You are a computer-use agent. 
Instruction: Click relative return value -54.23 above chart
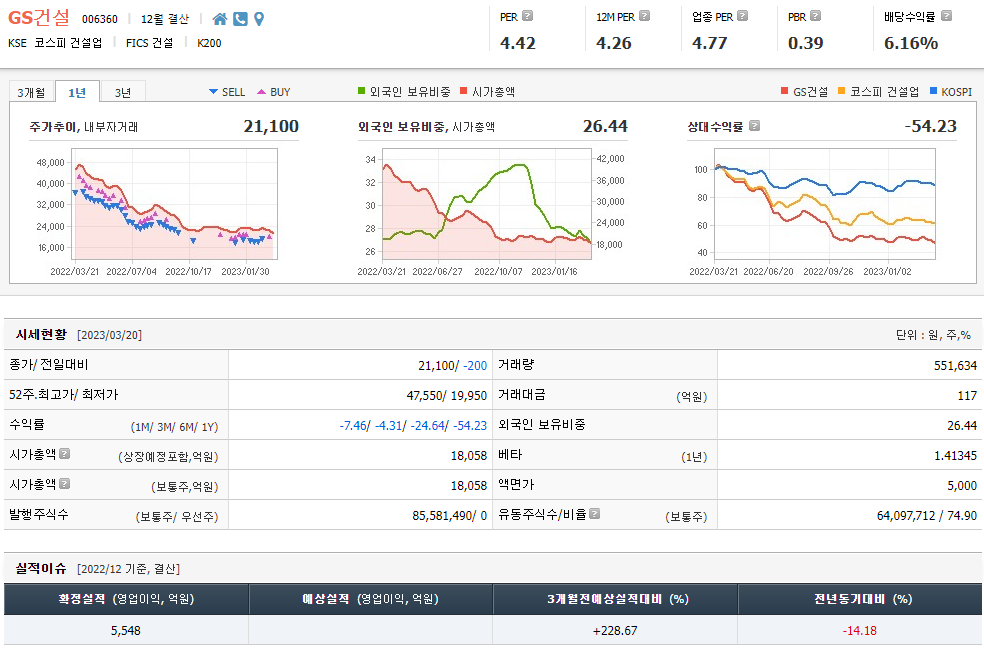(x=931, y=126)
